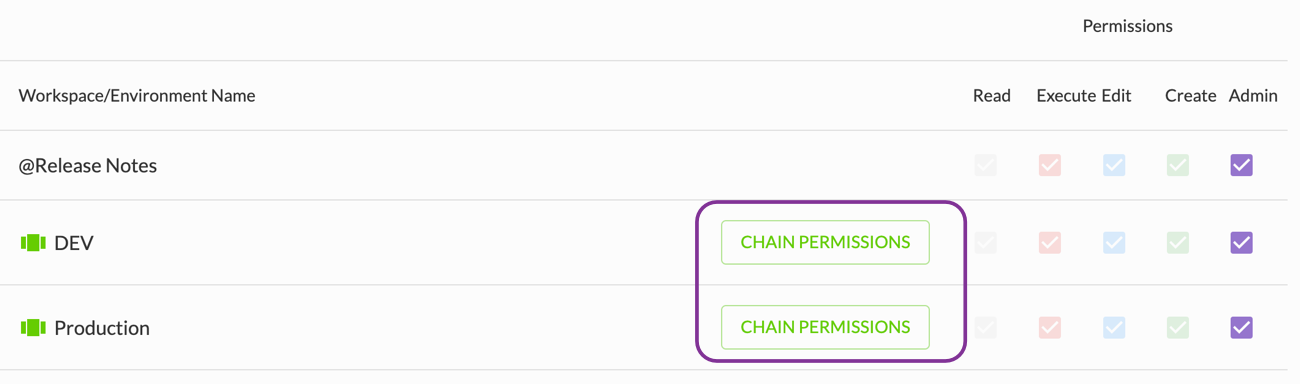
Task: Toggle Admin checkbox for DEV
Action: [x=1241, y=243]
